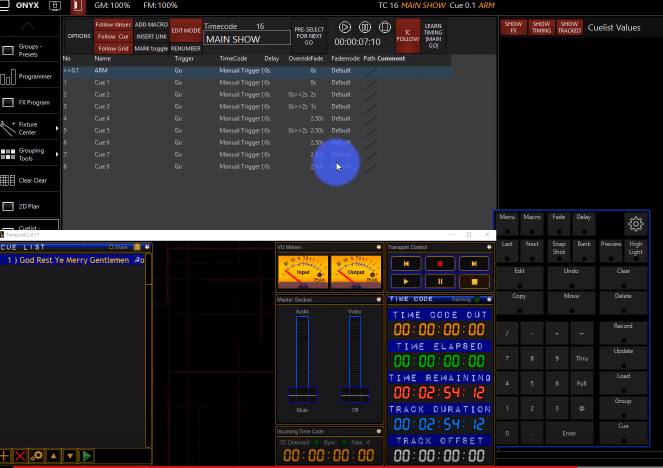Switch to the Show Timing view
Screen dimensions: 663x468
541,26
